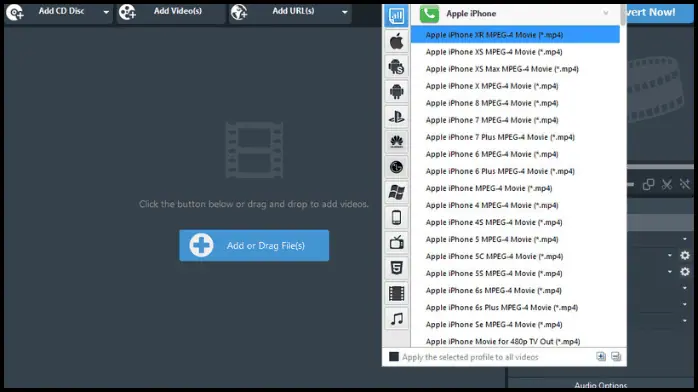Select the Windows devices category icon
Image resolution: width=698 pixels, height=392 pixels.
click(396, 192)
